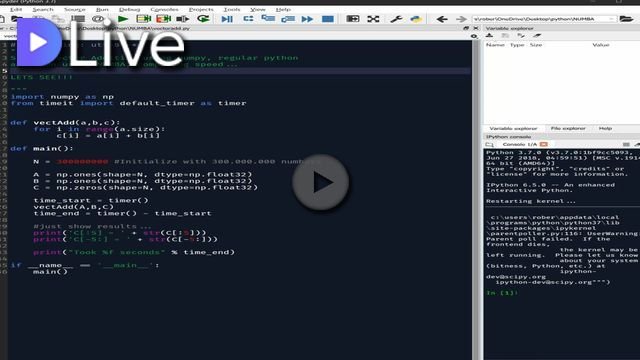
Task: Click the import data icon in Variable explorer
Action: coord(489,36)
